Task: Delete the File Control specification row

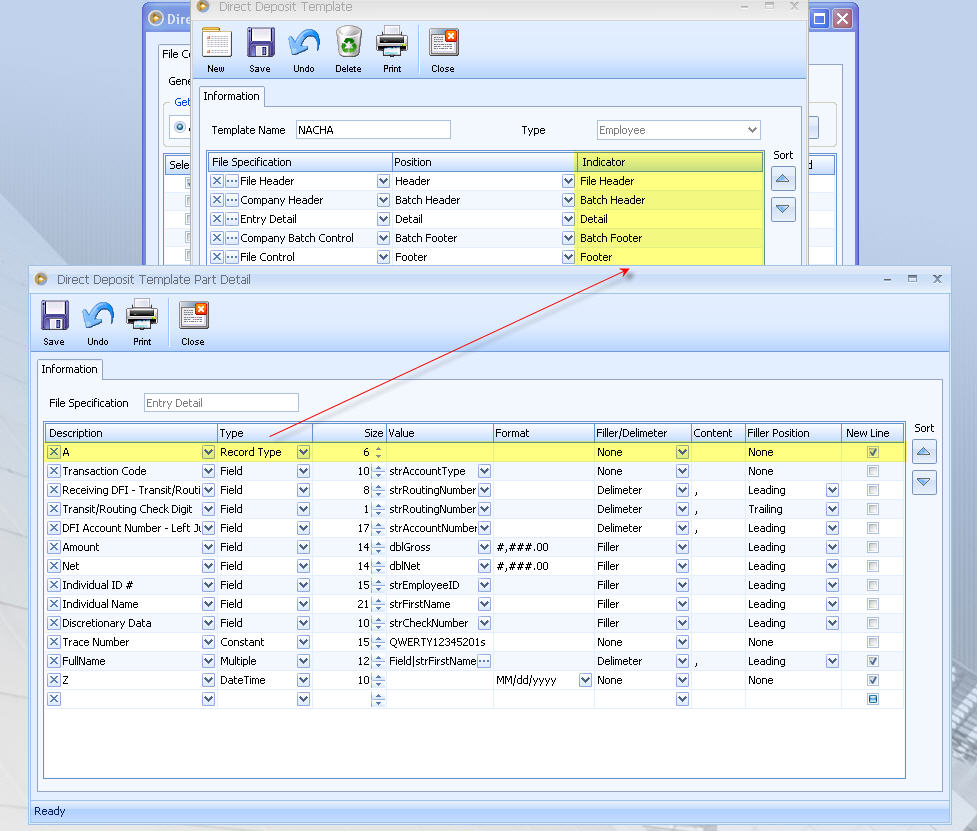Action: (x=216, y=257)
